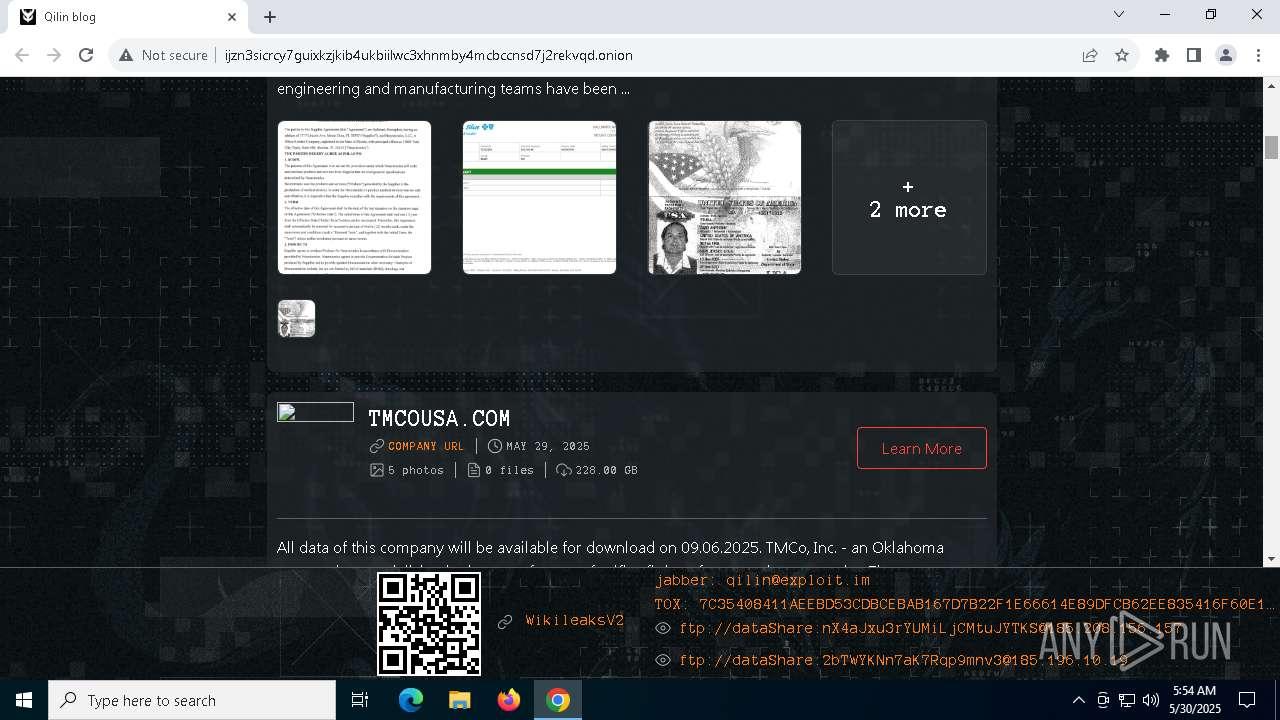Screen dimensions: 1280x720
Task: Click the Not secure warning icon
Action: [126, 55]
